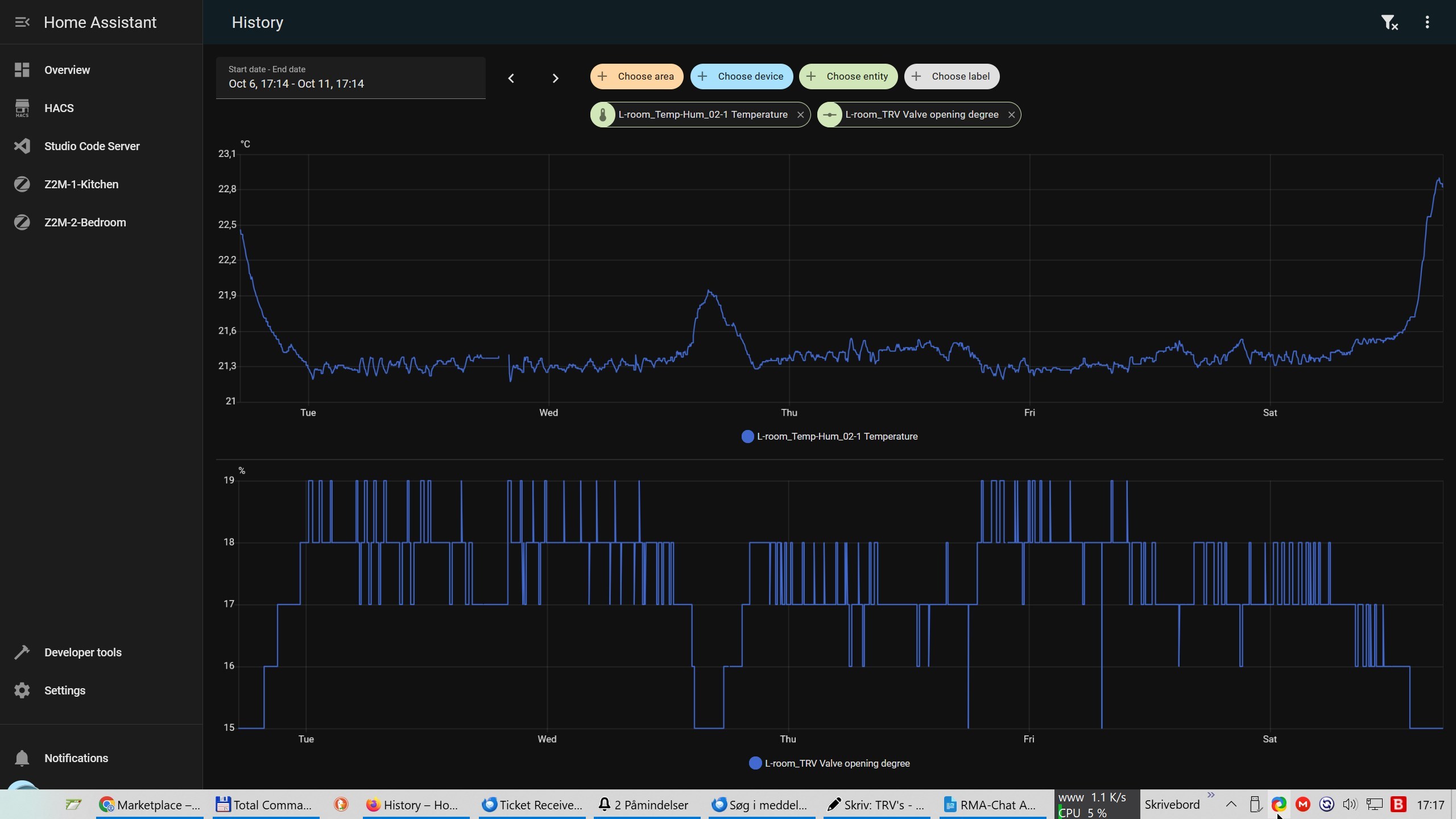This screenshot has height=819, width=1456.
Task: Open Studio Code Server in sidebar
Action: [x=92, y=146]
